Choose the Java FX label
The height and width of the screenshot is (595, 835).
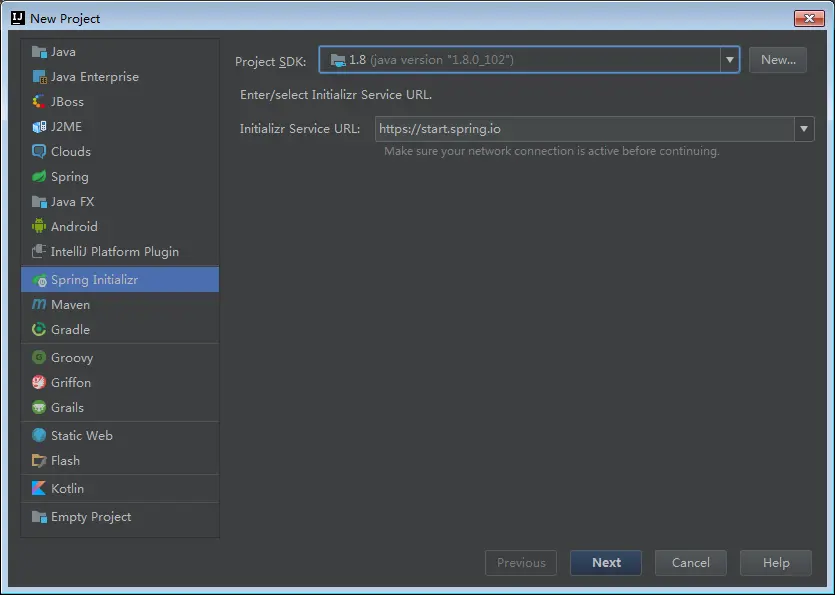pyautogui.click(x=72, y=202)
